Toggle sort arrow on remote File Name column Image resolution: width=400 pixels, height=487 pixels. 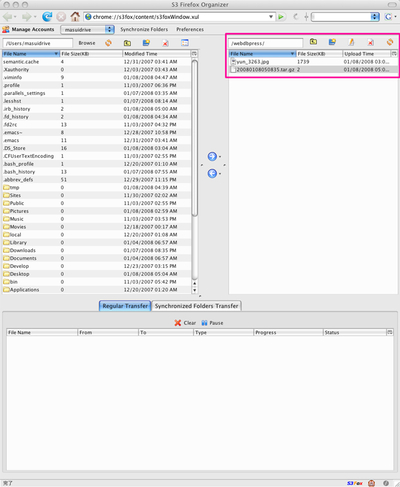click(x=292, y=54)
